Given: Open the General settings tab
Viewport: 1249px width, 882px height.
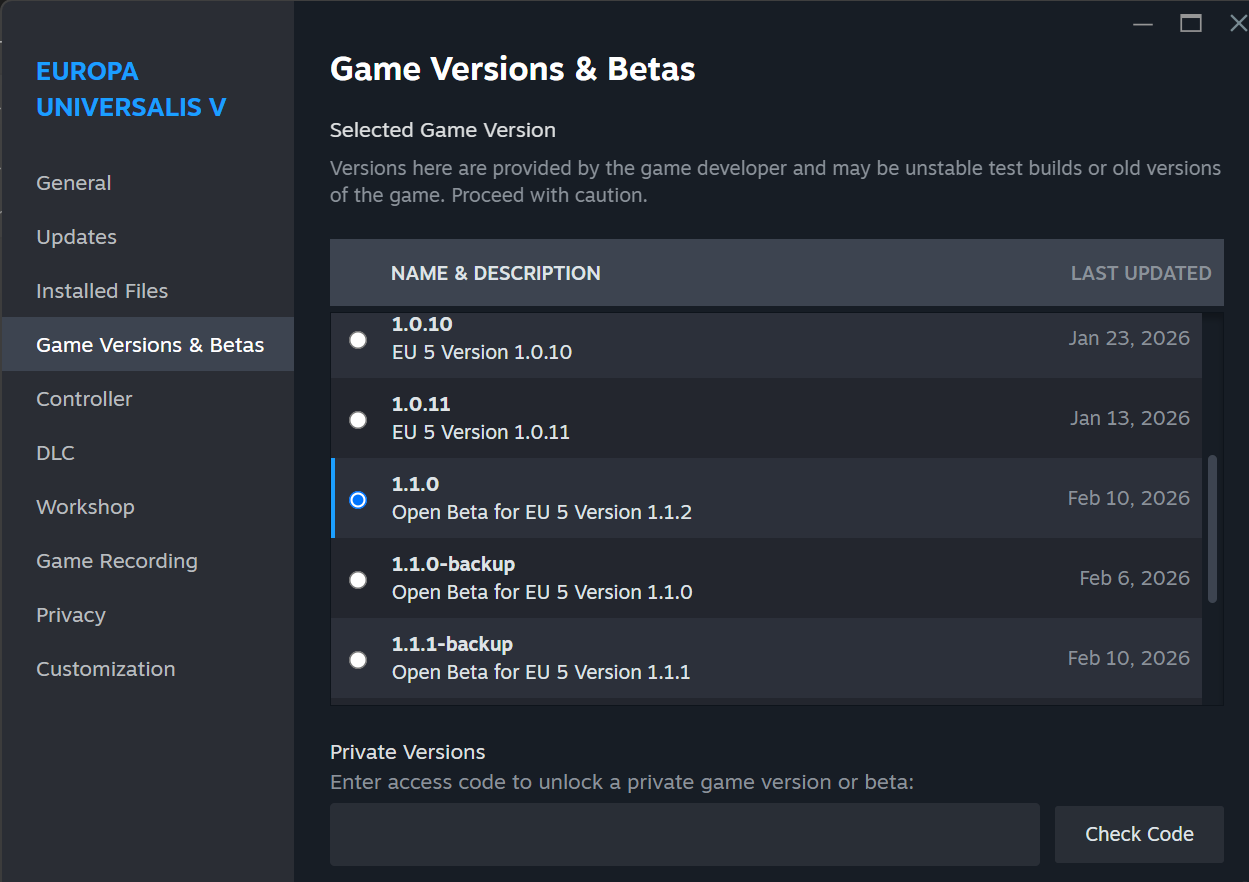Looking at the screenshot, I should coord(74,183).
